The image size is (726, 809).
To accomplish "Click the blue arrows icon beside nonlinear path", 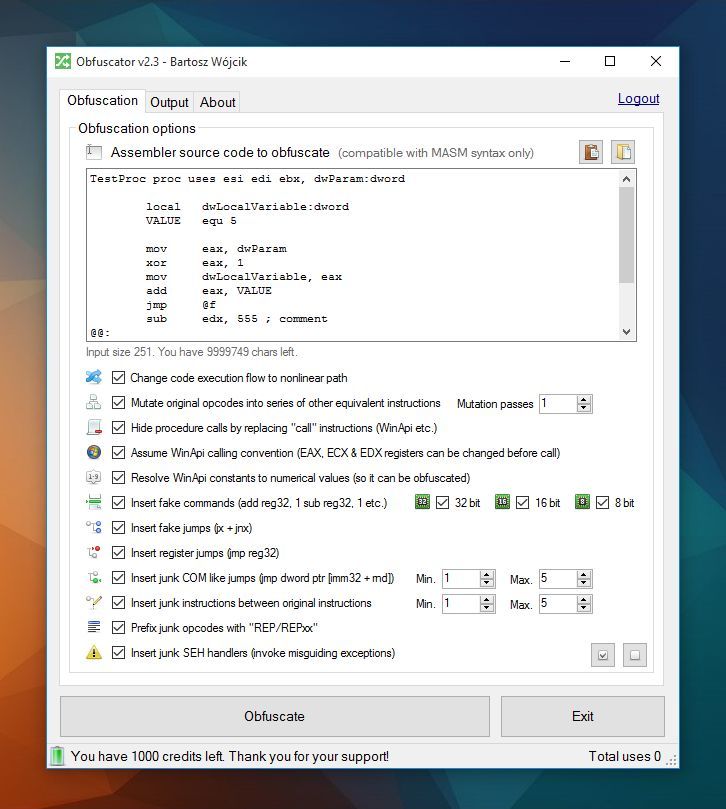I will [94, 378].
